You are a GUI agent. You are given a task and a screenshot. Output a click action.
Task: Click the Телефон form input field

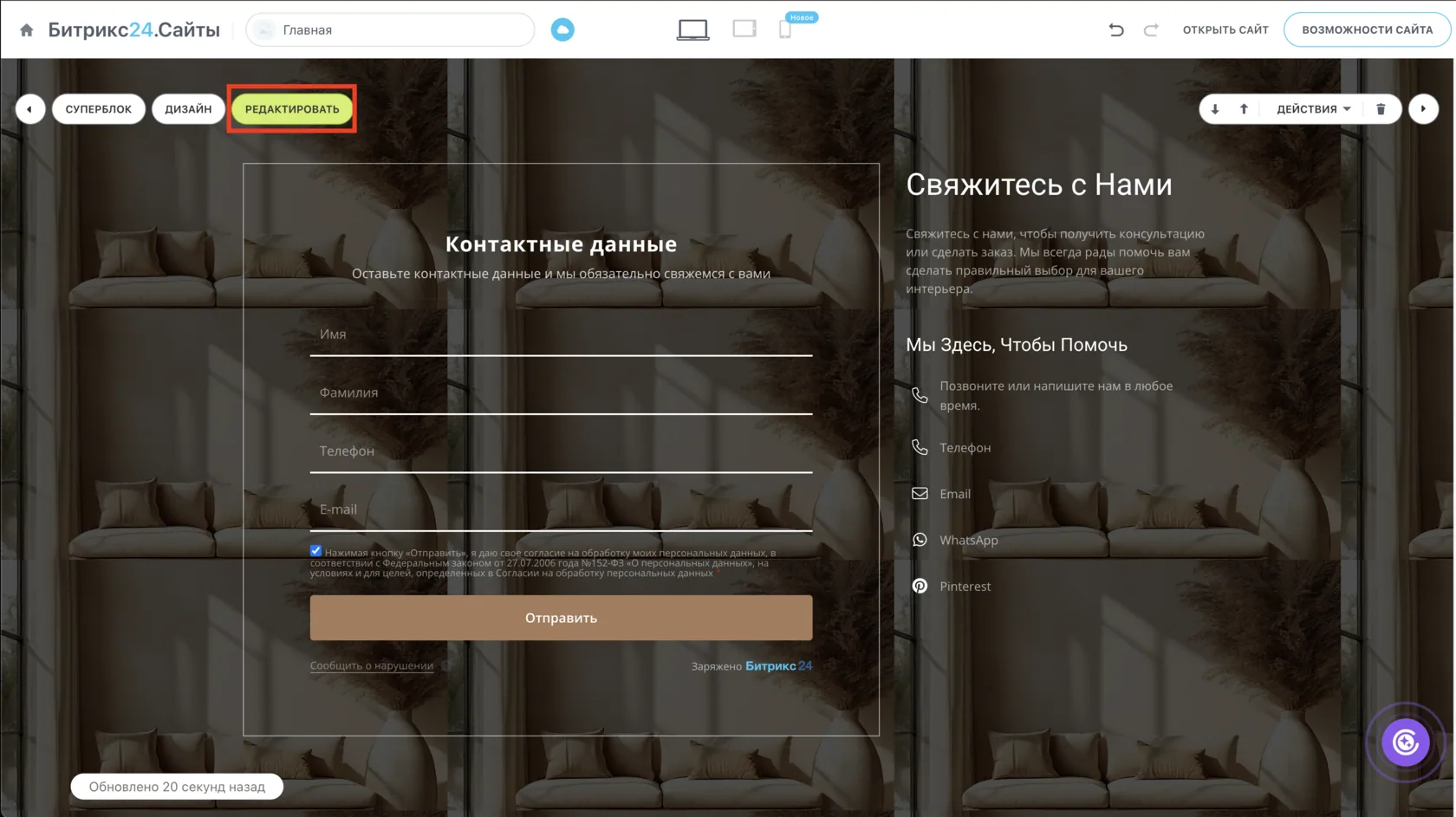(561, 452)
